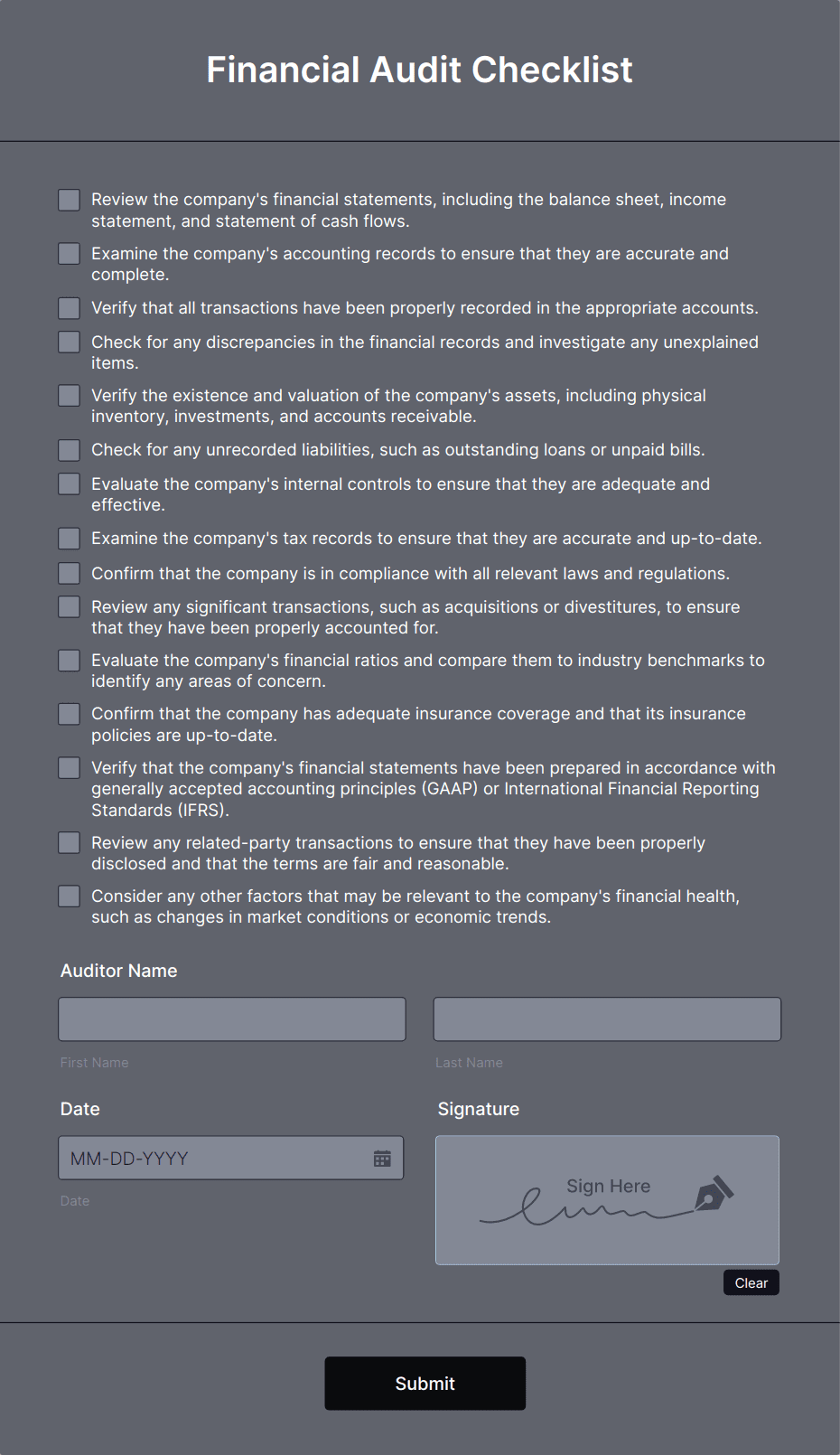Check the unrecorded liabilities checkbox
The height and width of the screenshot is (1455, 840).
pos(69,449)
